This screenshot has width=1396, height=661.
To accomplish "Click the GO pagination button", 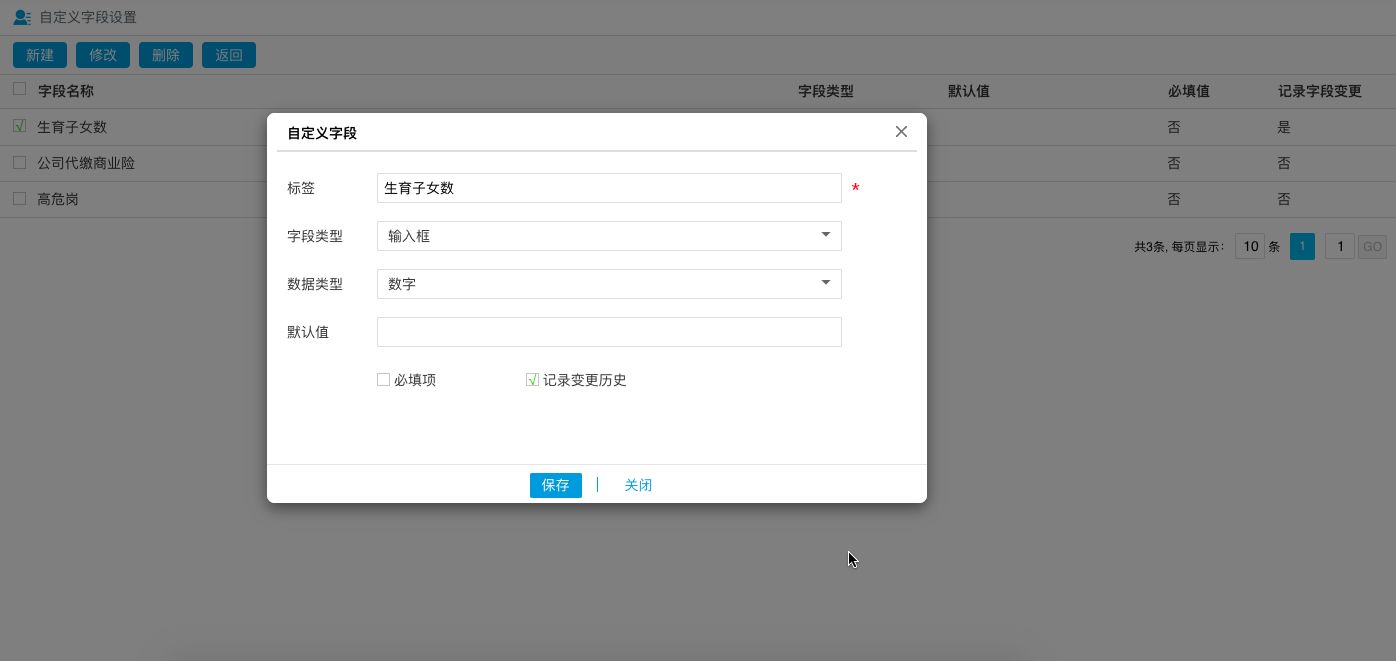I will point(1371,247).
